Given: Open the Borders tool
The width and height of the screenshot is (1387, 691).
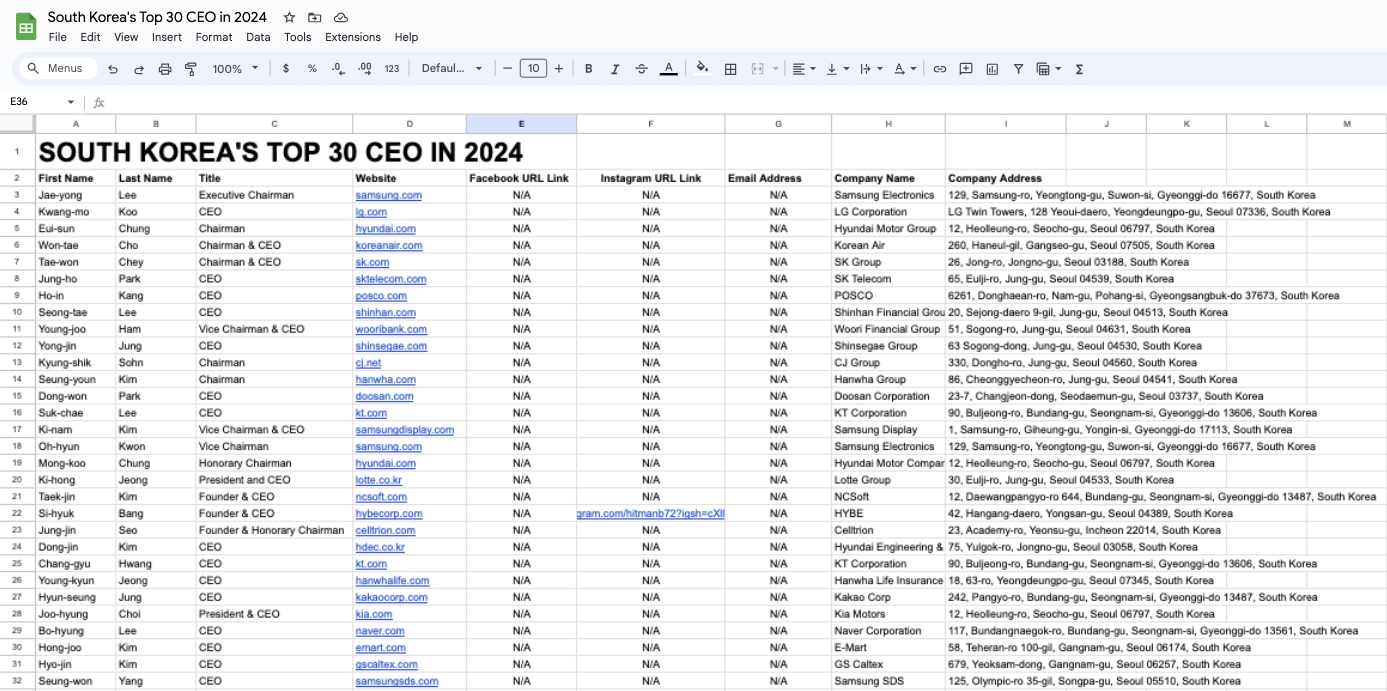Looking at the screenshot, I should 731,69.
